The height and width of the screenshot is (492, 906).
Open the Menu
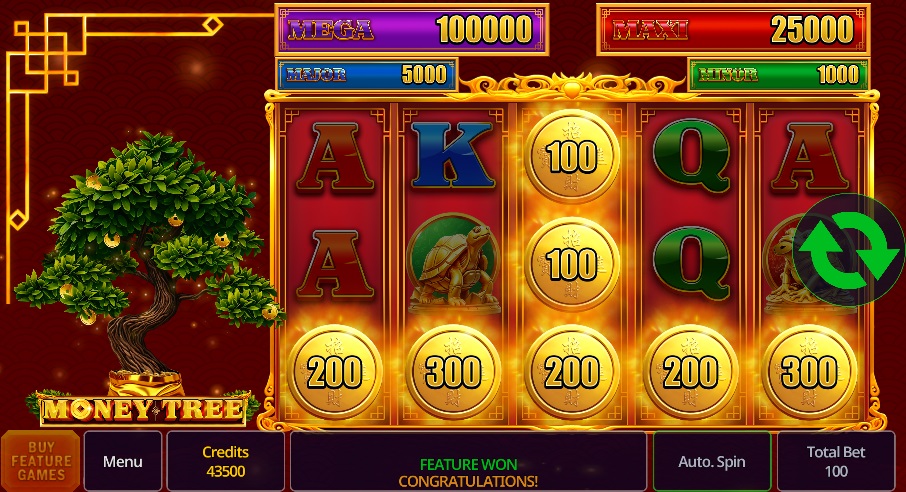122,461
